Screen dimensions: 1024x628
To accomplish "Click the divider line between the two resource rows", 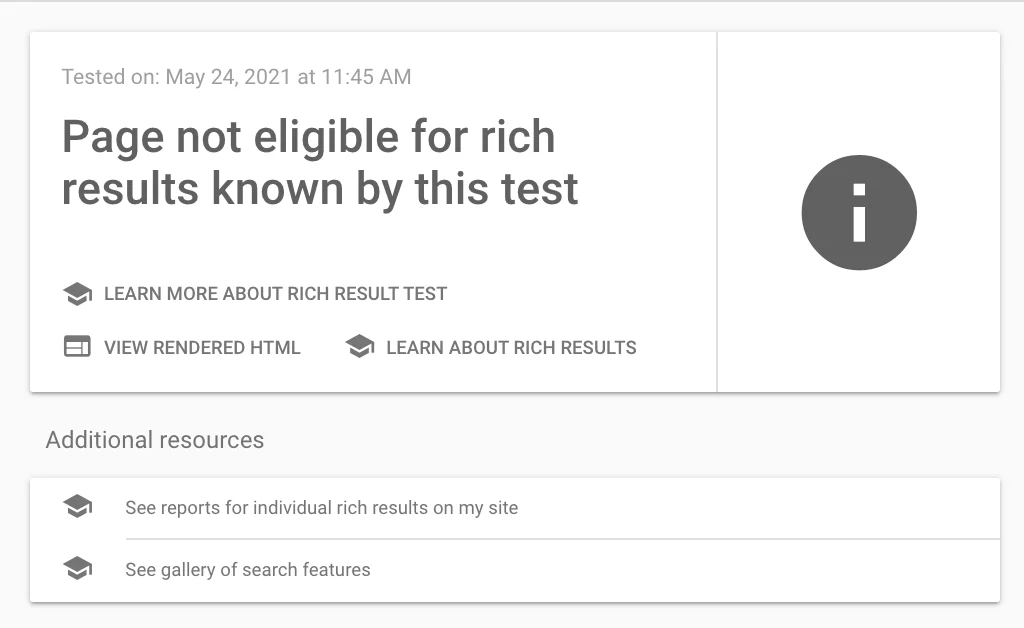I will point(562,539).
